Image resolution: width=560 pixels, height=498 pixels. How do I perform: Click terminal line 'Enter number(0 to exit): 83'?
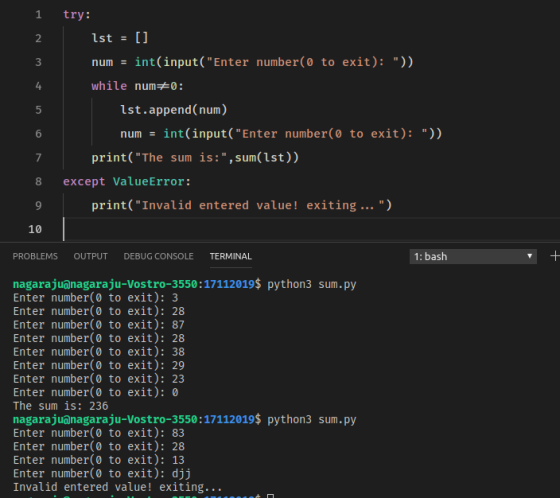(99, 433)
